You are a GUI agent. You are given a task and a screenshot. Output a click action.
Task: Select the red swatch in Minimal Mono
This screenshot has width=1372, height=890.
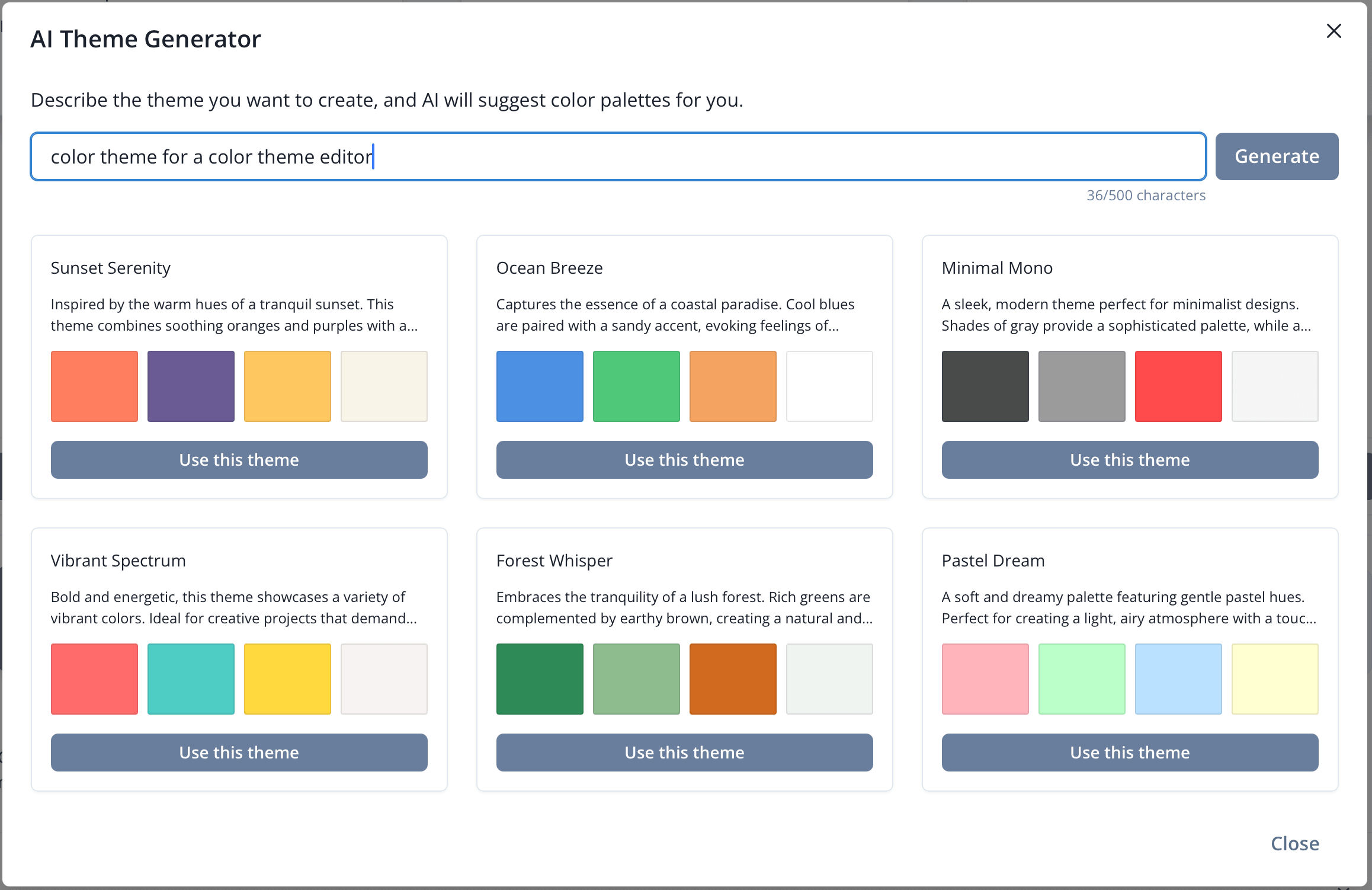(x=1178, y=386)
